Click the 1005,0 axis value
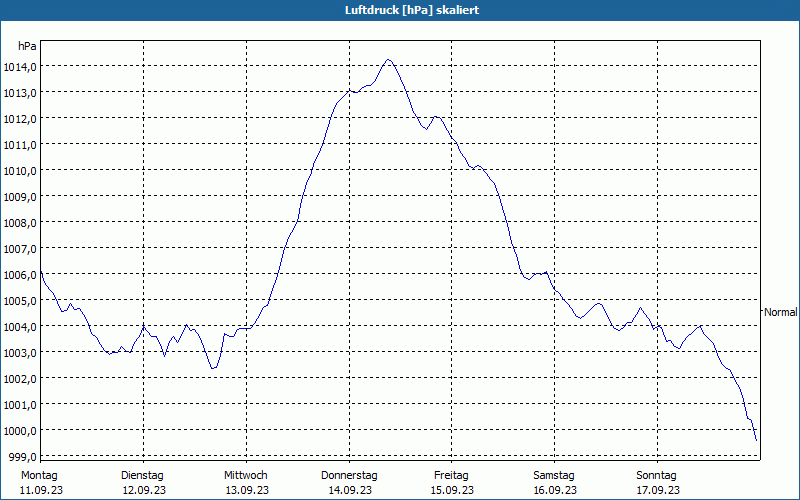800x500 pixels. coord(19,301)
